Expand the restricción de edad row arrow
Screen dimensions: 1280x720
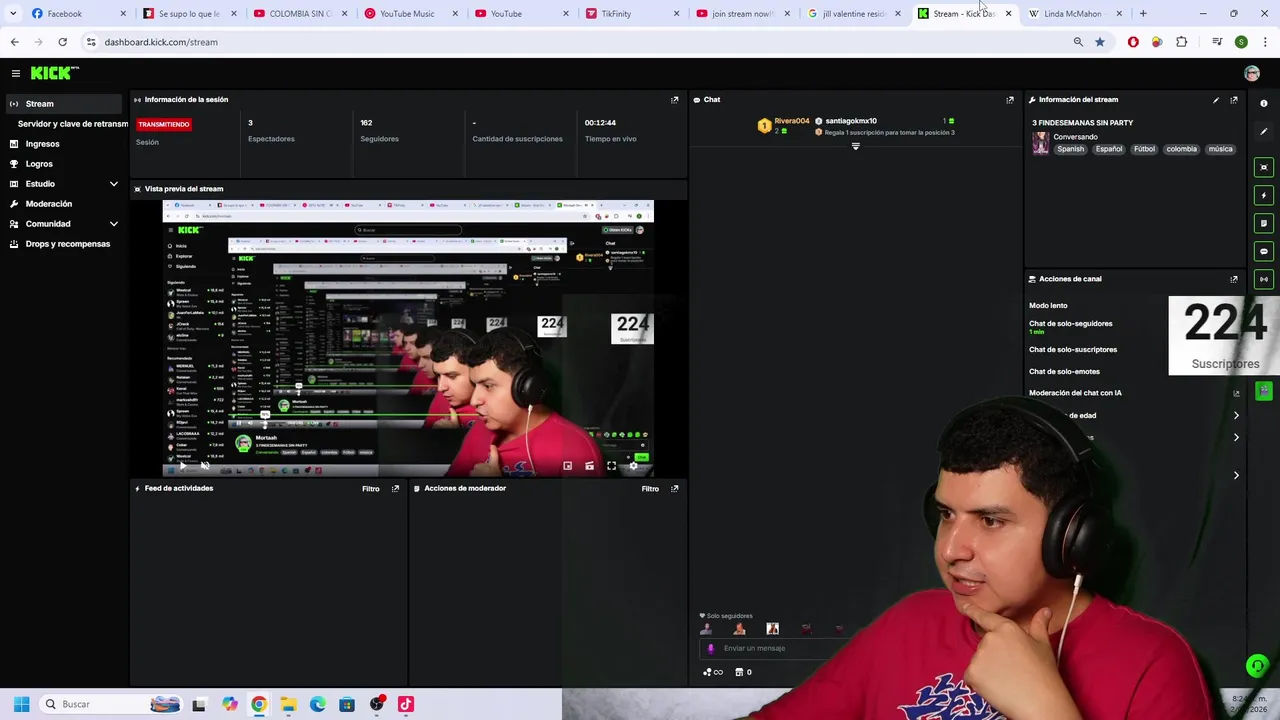click(x=1236, y=415)
